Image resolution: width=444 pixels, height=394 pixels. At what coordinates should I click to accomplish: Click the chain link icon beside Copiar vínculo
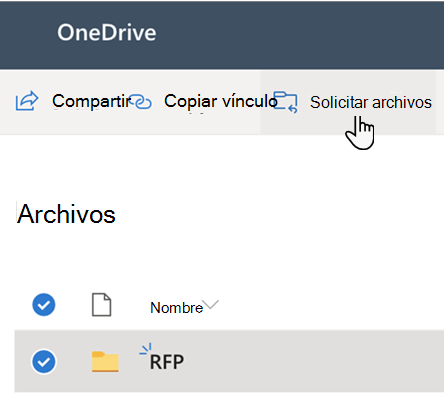(x=141, y=102)
